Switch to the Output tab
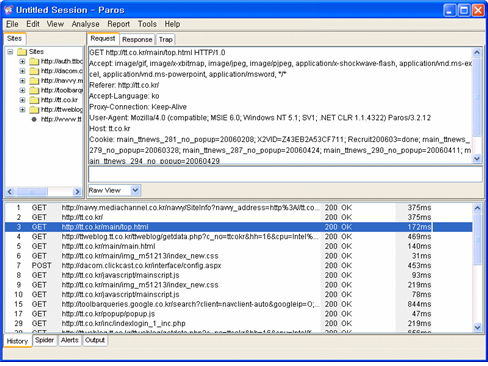488x366 pixels. pyautogui.click(x=95, y=340)
